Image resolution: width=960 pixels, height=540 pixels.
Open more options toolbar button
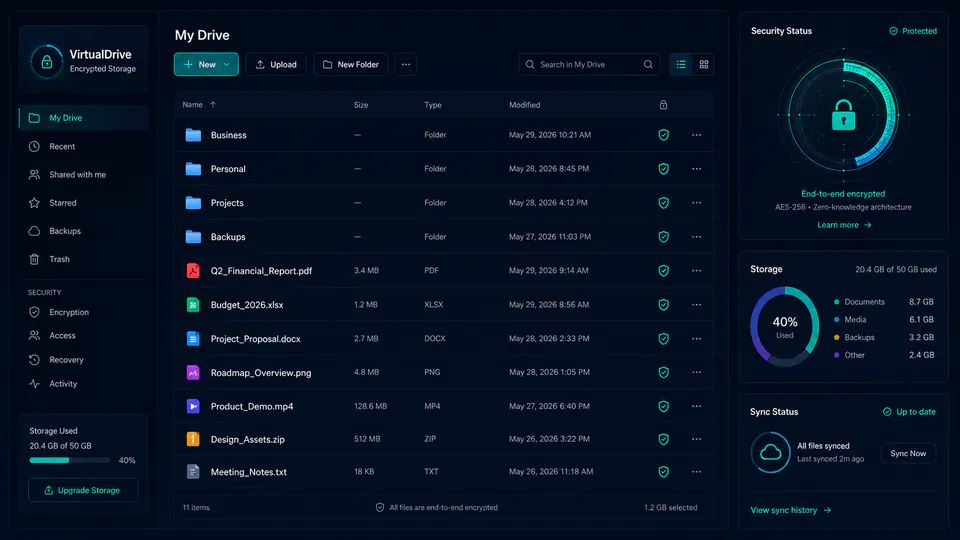click(x=406, y=64)
